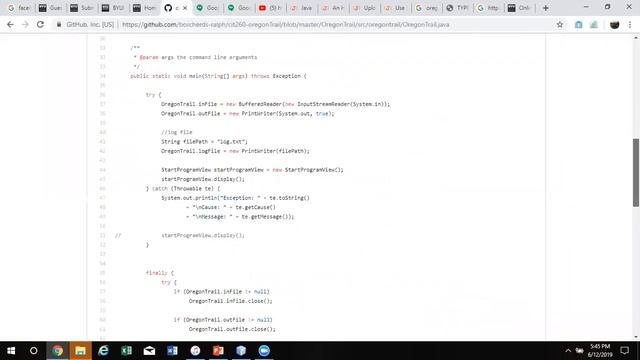Switch to the 'An I' tab
640x360 pixels.
pyautogui.click(x=333, y=8)
